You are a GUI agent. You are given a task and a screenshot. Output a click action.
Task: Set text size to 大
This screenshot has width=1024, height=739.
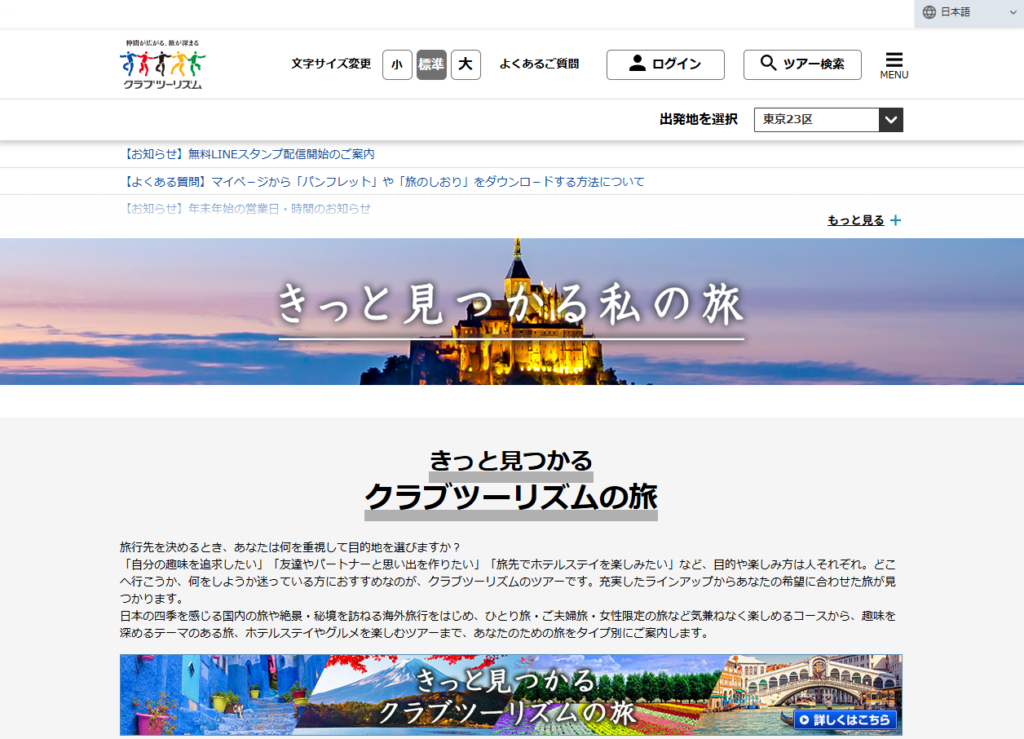point(465,65)
